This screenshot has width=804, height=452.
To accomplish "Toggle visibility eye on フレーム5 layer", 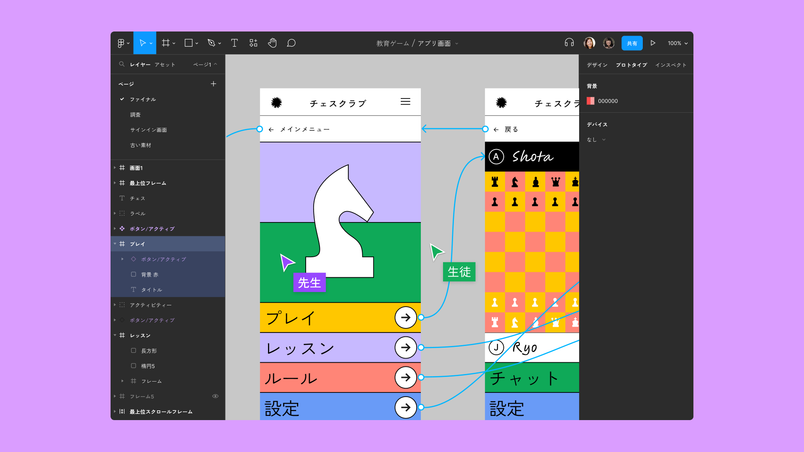I will tap(215, 396).
